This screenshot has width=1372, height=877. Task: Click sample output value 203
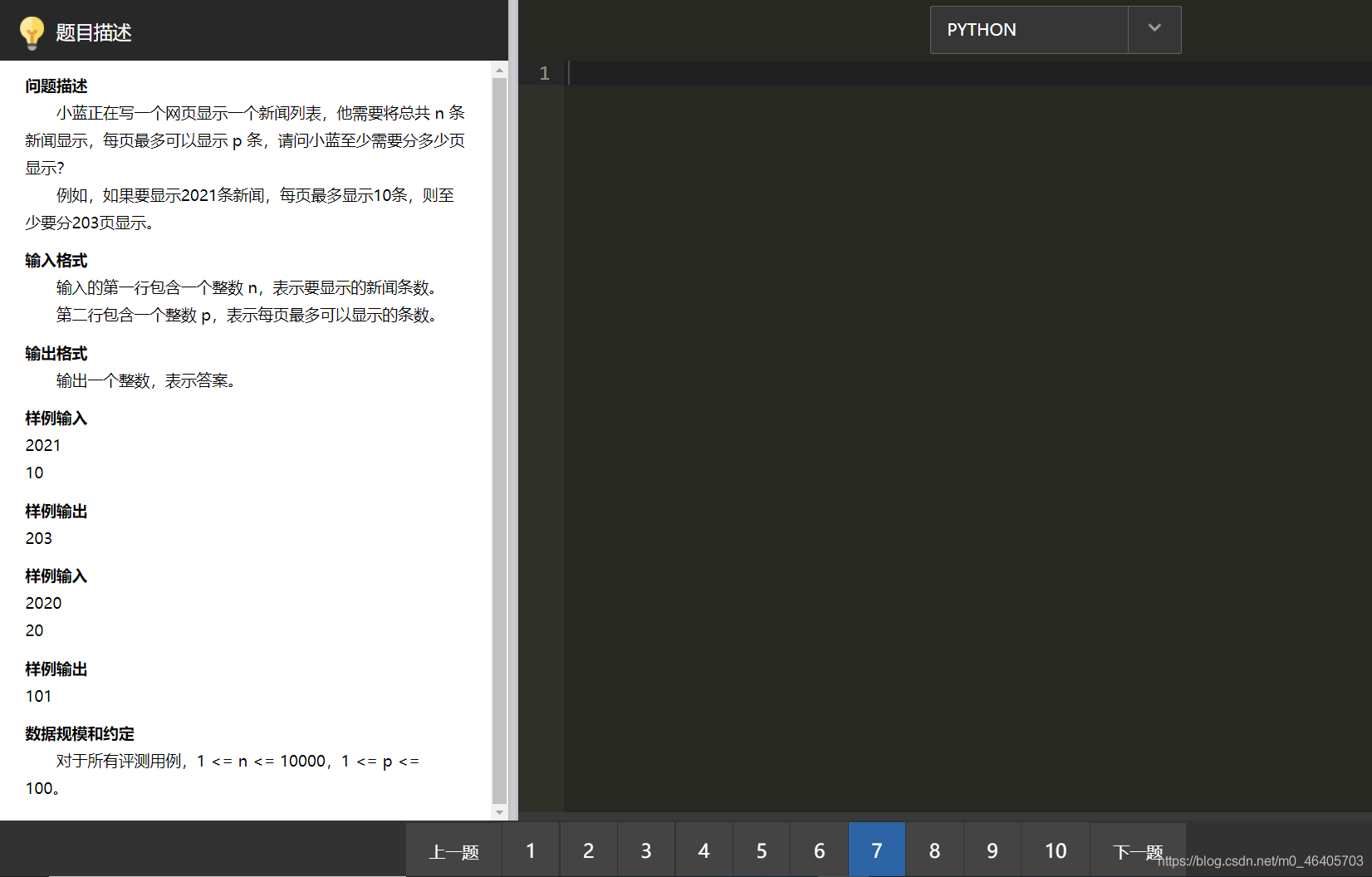tap(39, 538)
